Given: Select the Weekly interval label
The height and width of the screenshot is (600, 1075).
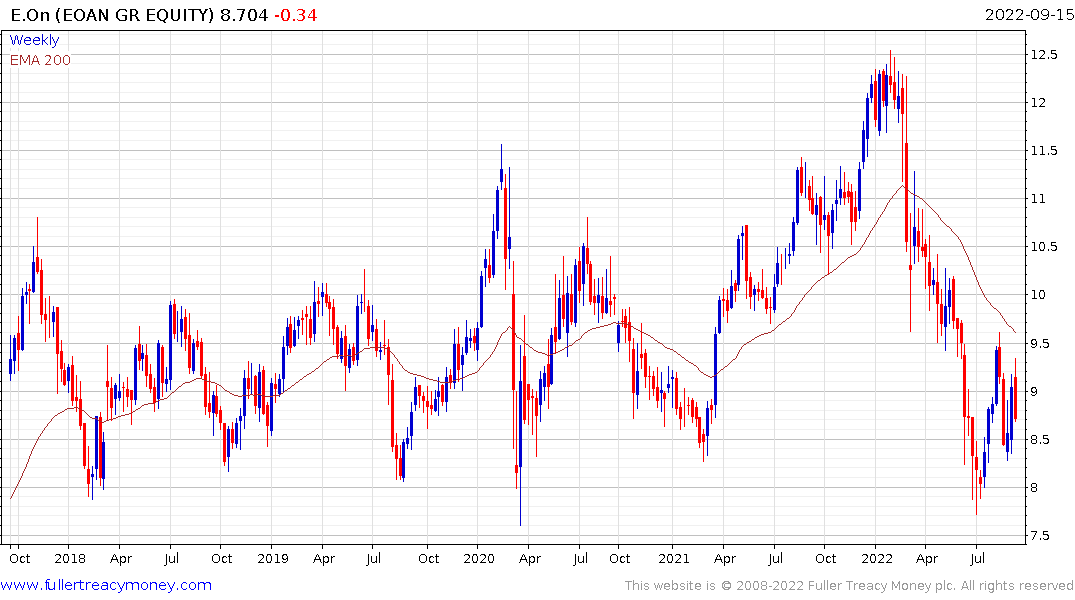Looking at the screenshot, I should [x=34, y=40].
